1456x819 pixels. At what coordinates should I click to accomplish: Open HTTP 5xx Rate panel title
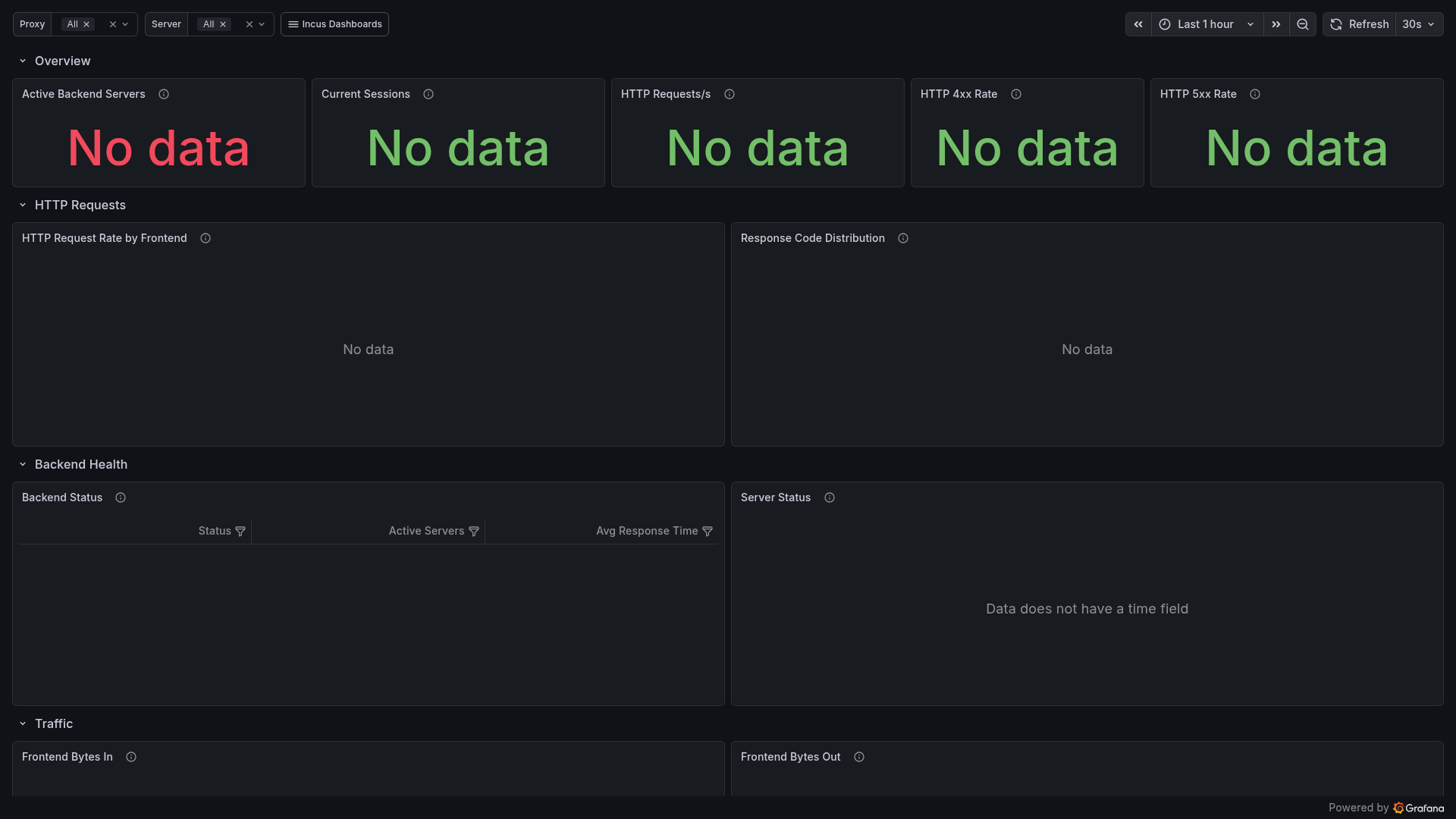(x=1198, y=94)
